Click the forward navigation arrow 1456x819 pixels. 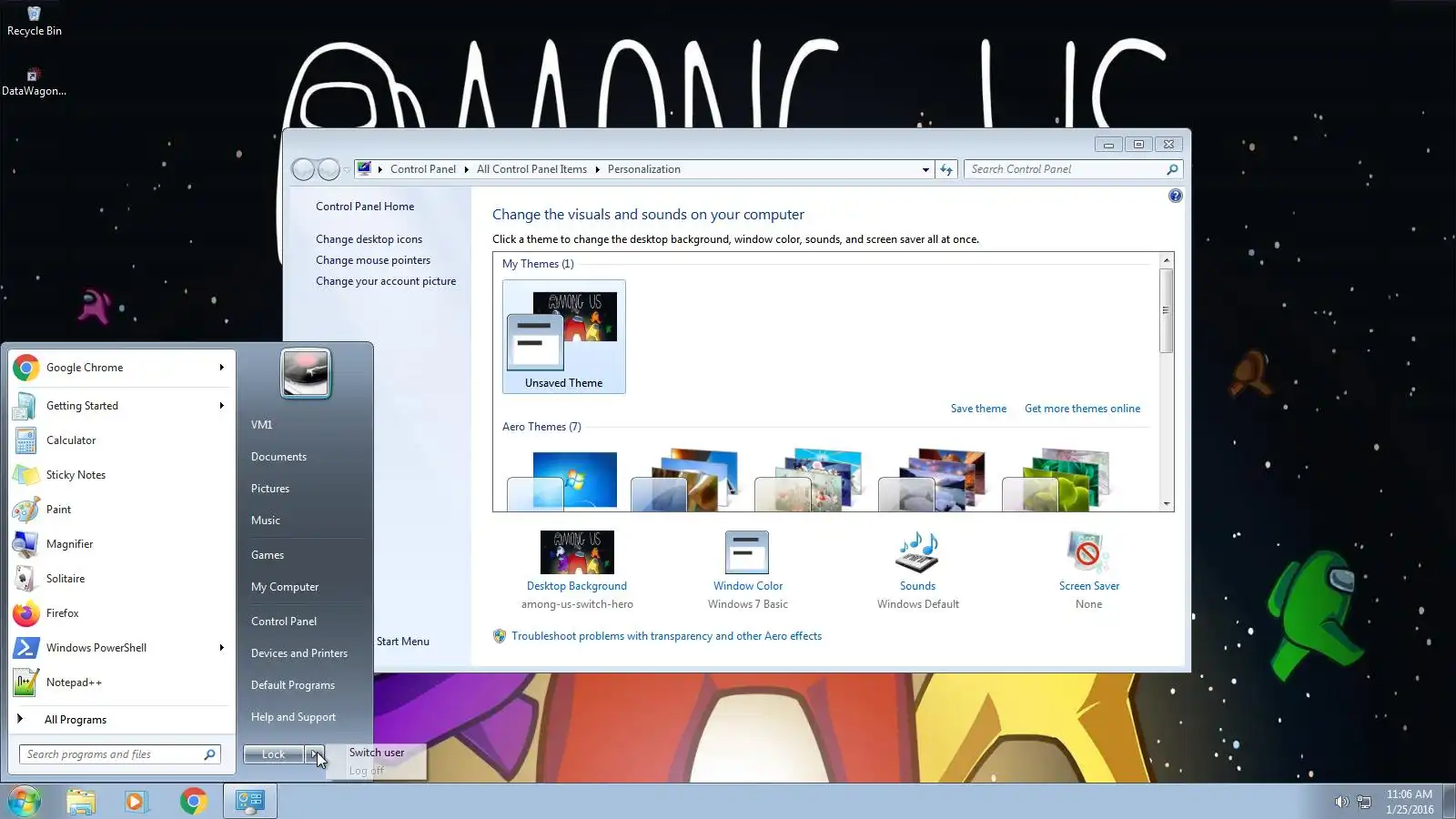tap(329, 169)
